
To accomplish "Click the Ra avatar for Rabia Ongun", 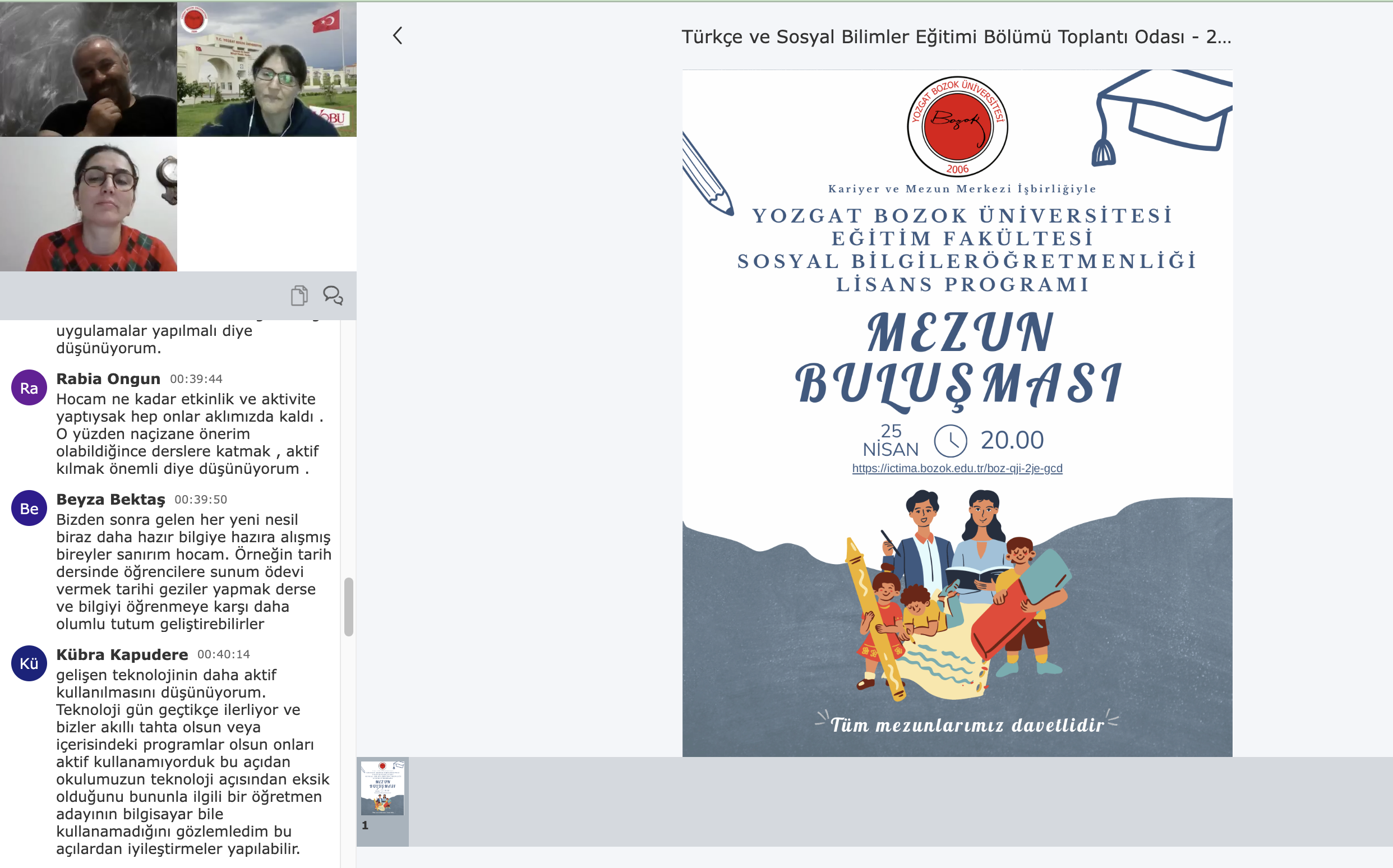I will [29, 387].
